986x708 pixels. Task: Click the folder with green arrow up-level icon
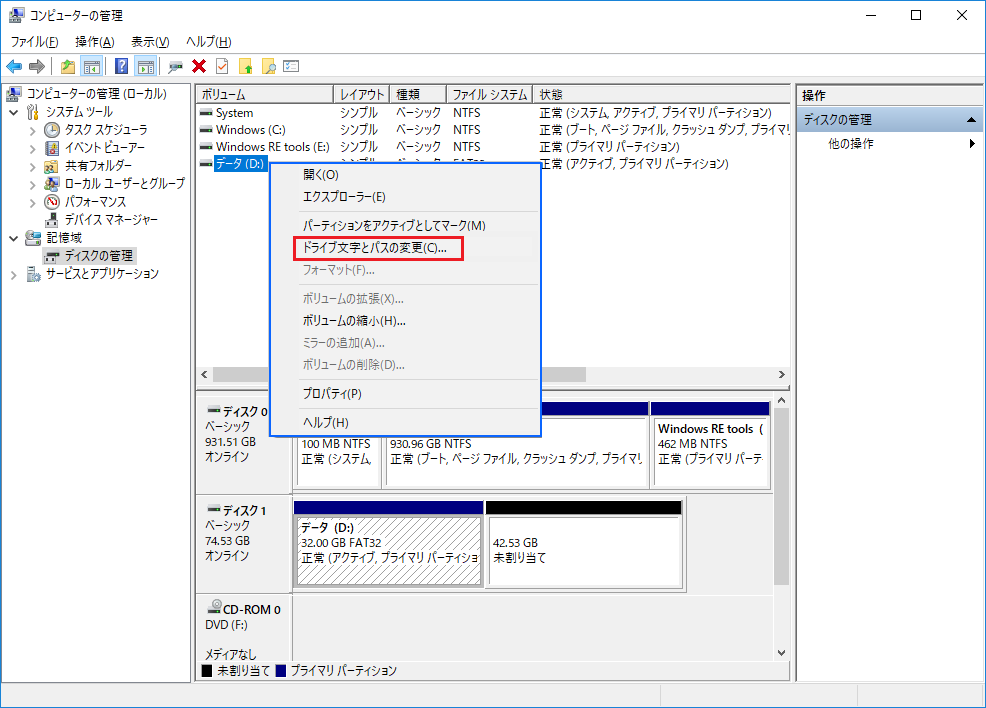(67, 66)
